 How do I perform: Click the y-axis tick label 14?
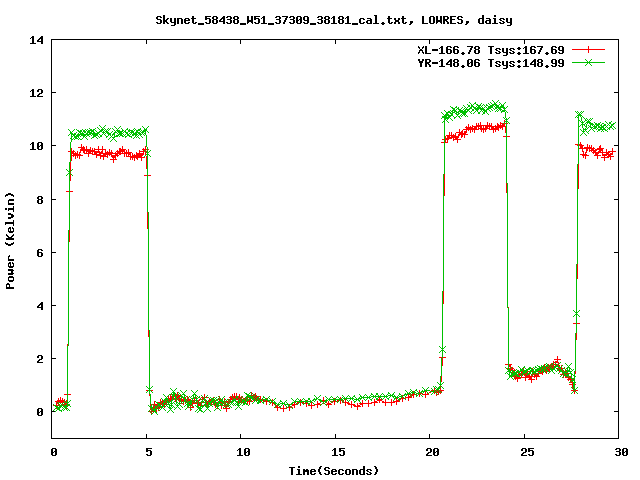[36, 40]
